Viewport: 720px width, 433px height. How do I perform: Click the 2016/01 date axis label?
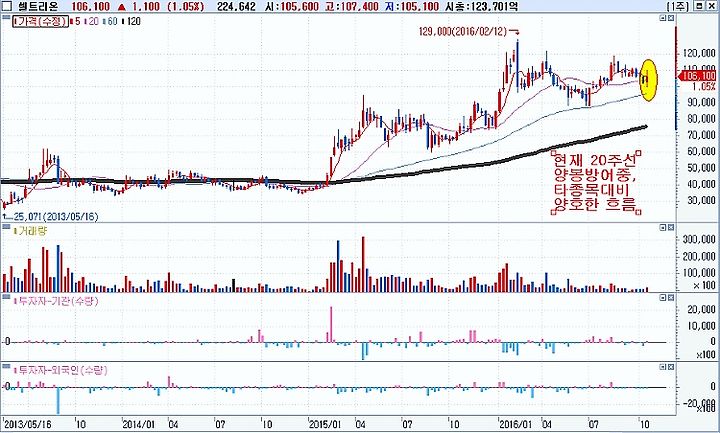coord(515,424)
